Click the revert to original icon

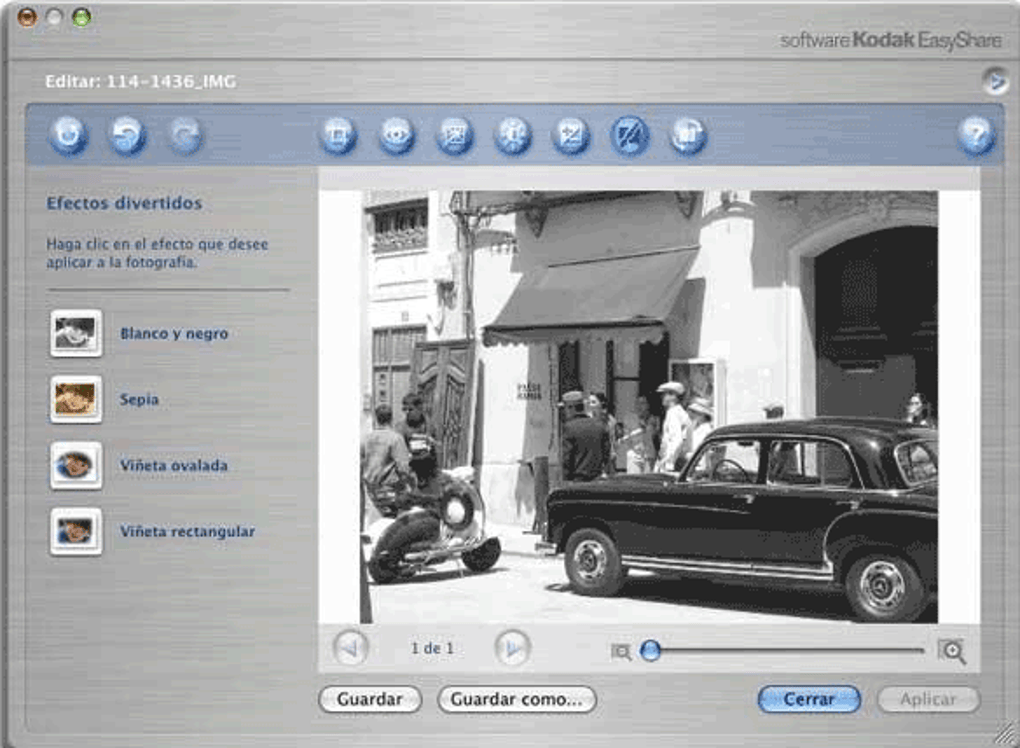coord(69,135)
